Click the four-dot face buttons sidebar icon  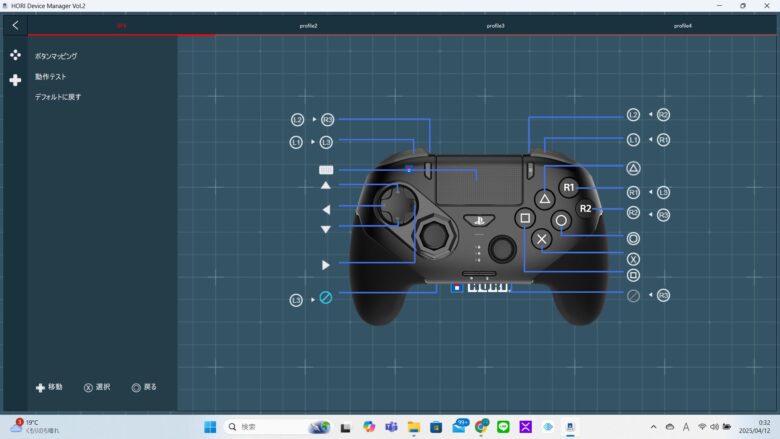coord(15,55)
